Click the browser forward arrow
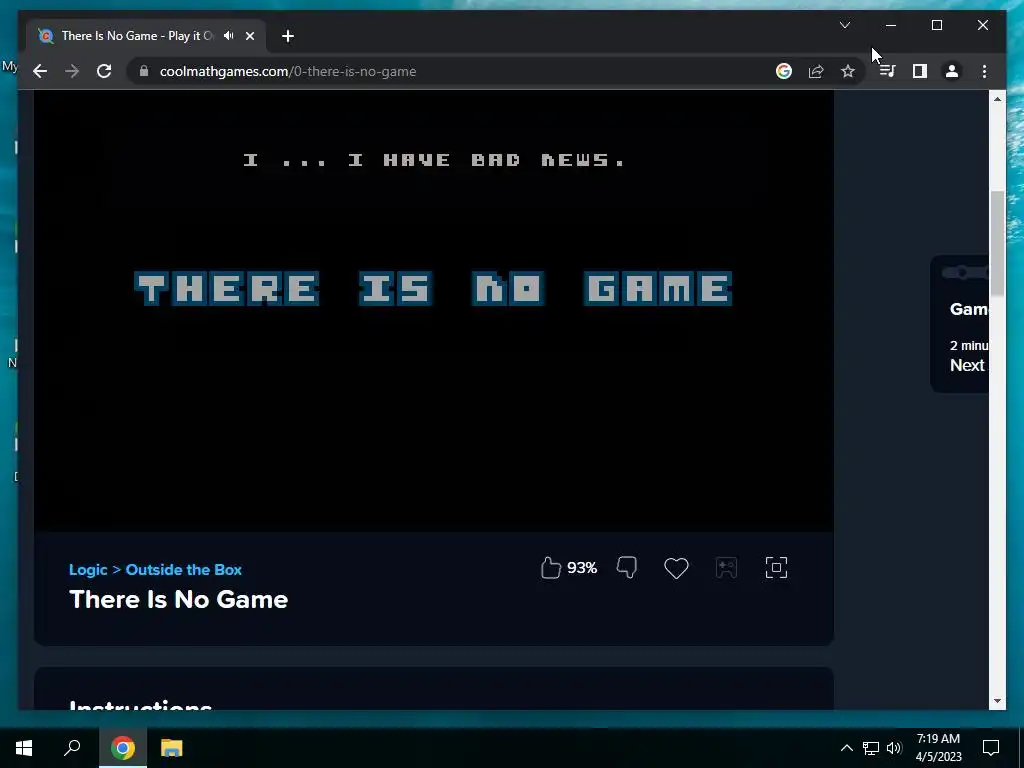Viewport: 1024px width, 768px height. (72, 71)
